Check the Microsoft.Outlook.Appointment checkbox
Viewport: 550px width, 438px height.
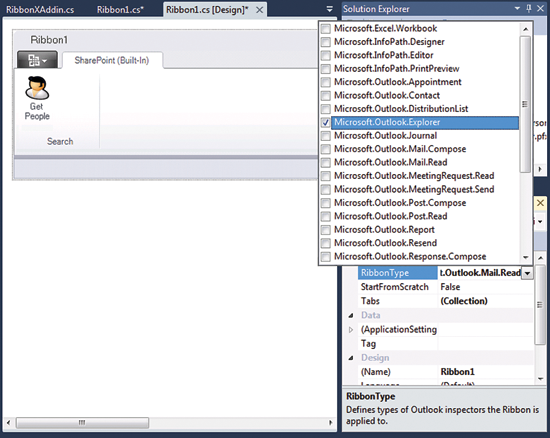point(326,82)
